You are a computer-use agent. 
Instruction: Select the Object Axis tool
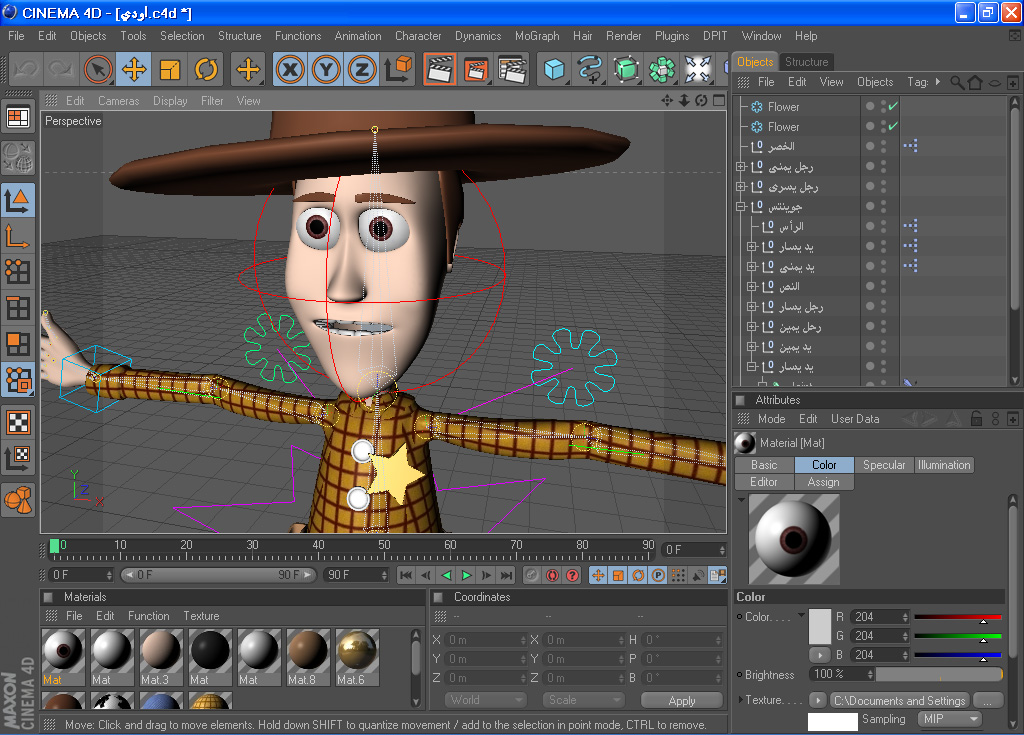pyautogui.click(x=18, y=237)
